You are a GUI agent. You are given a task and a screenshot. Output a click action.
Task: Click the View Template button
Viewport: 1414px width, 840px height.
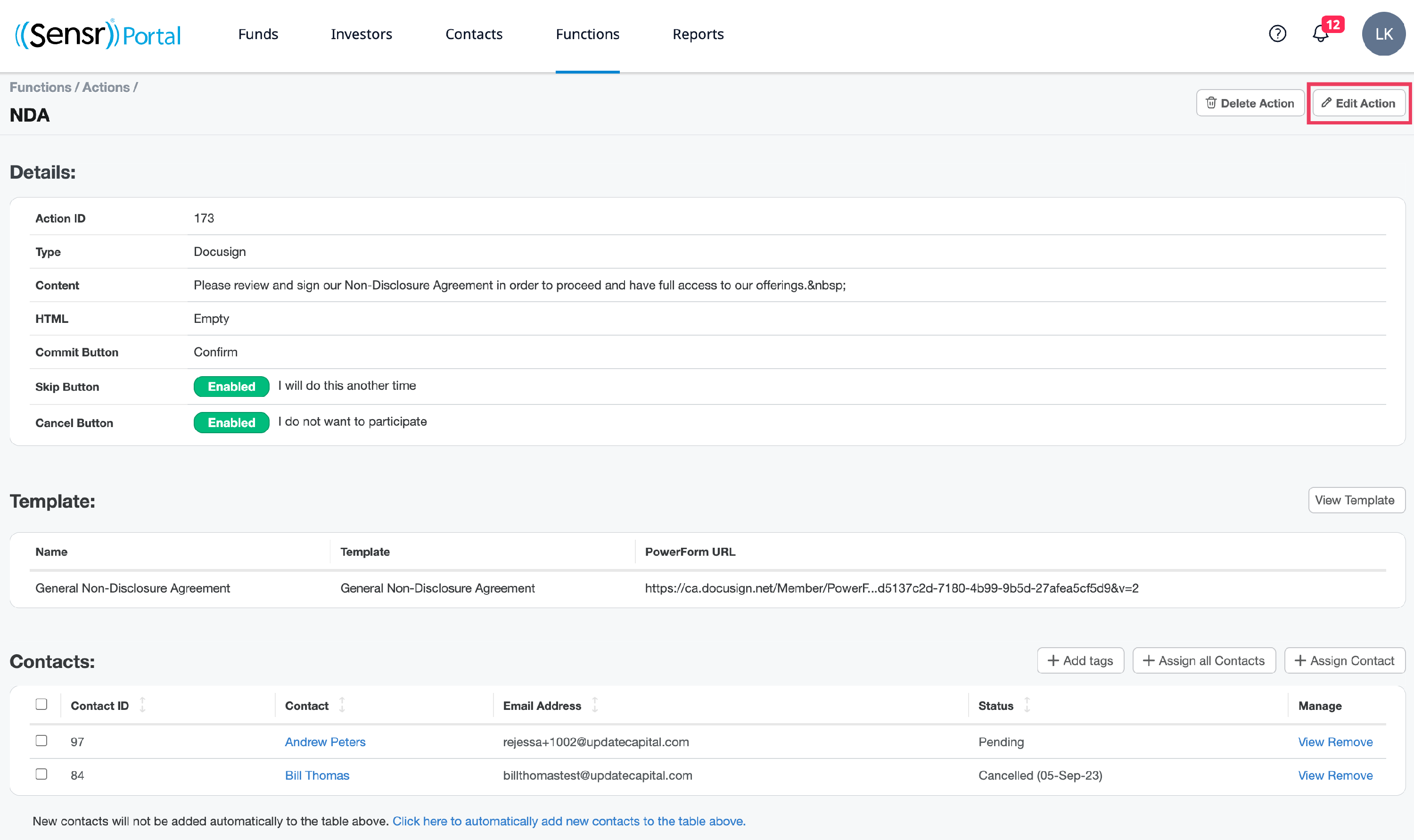tap(1356, 501)
